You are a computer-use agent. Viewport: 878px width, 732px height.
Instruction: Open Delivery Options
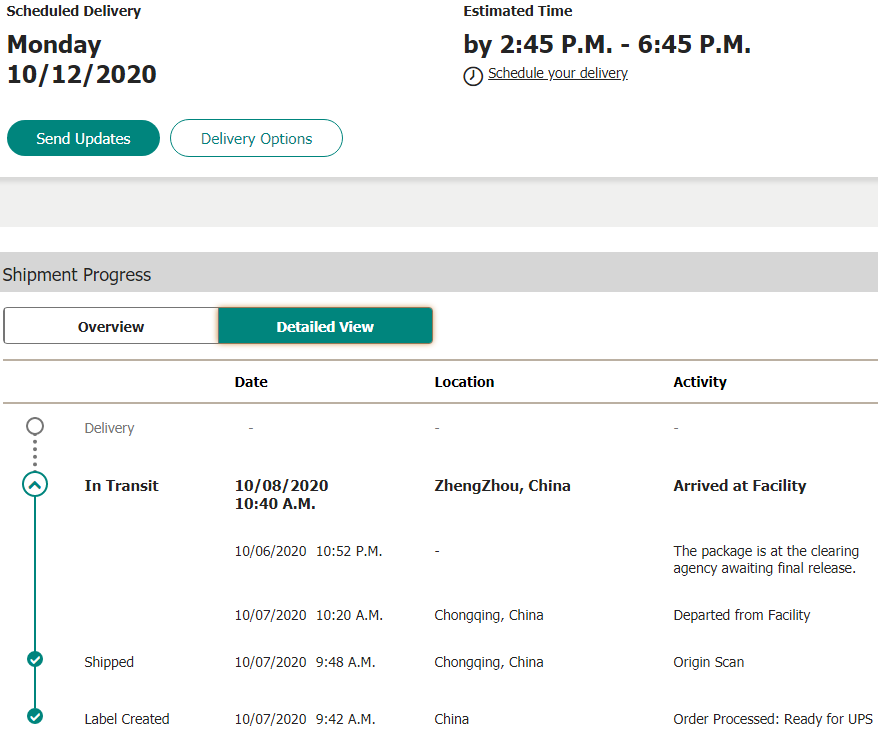point(256,138)
